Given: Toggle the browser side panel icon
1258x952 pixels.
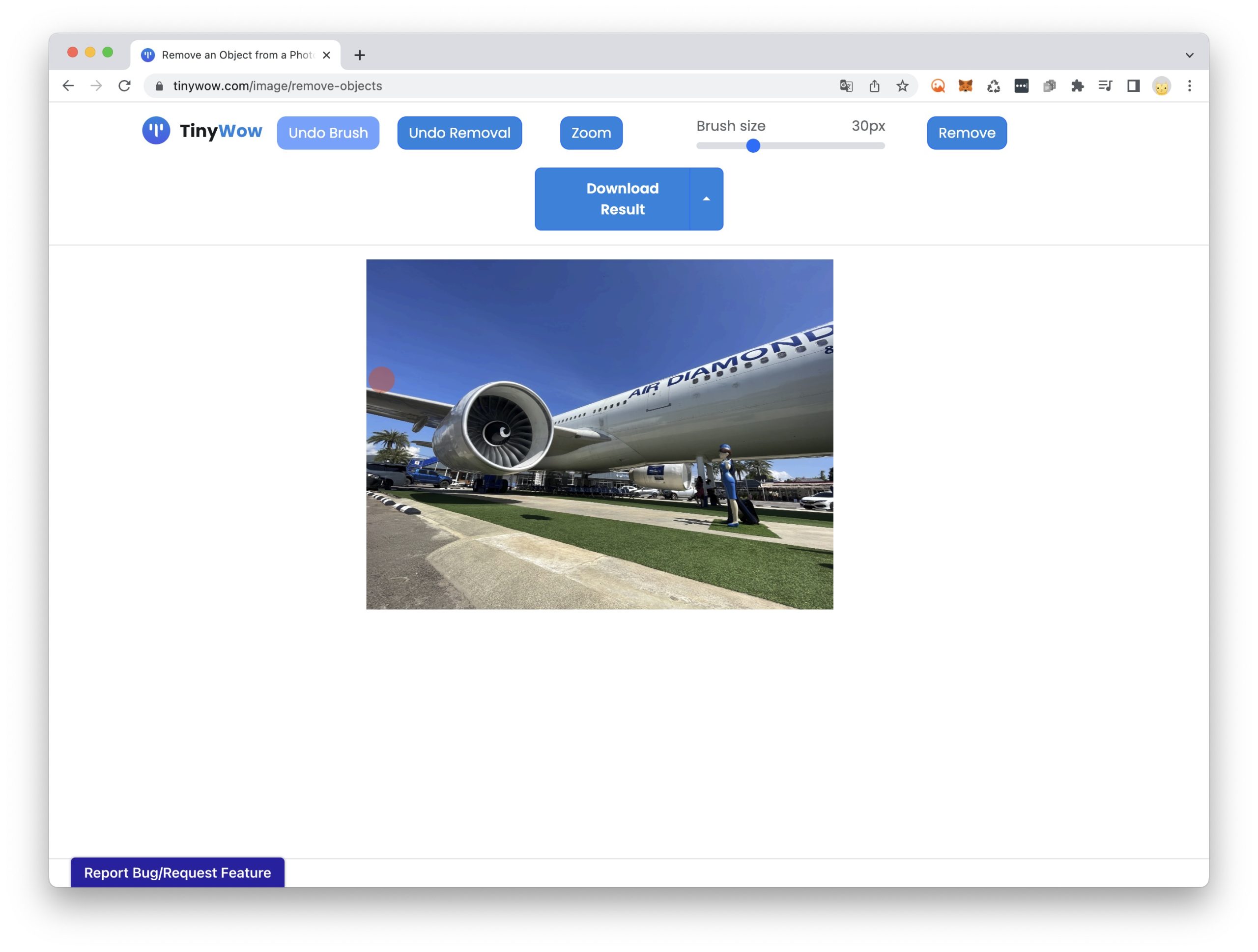Looking at the screenshot, I should click(x=1133, y=86).
